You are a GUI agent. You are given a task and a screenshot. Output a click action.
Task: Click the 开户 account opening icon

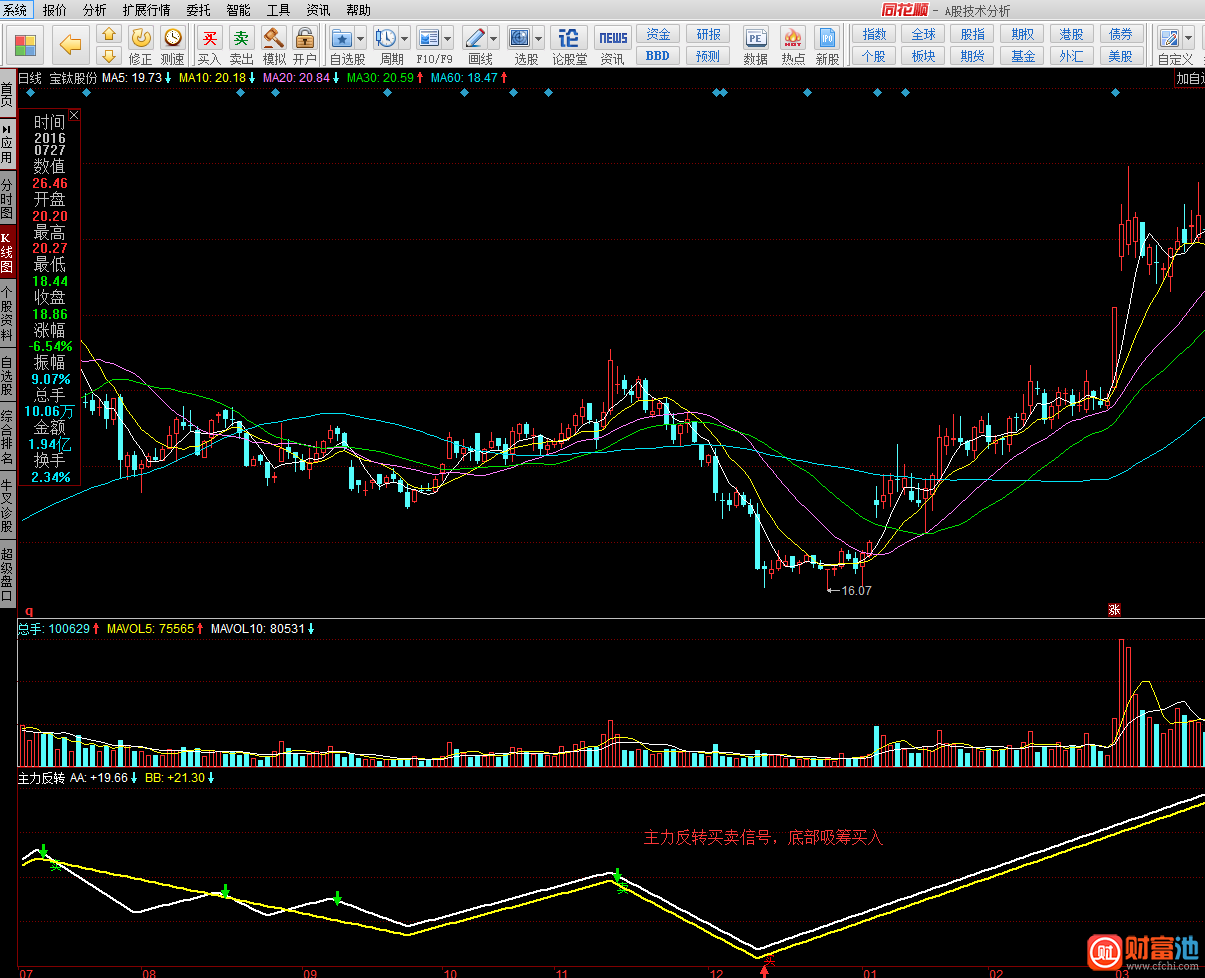pos(305,38)
